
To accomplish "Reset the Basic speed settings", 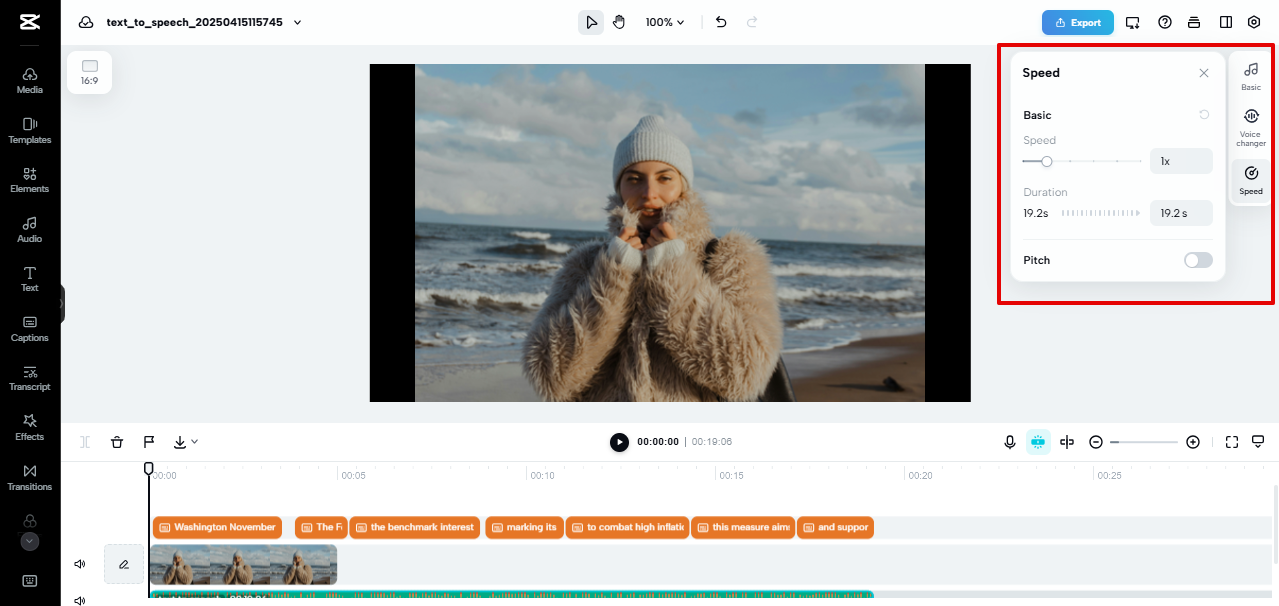I will 1204,115.
